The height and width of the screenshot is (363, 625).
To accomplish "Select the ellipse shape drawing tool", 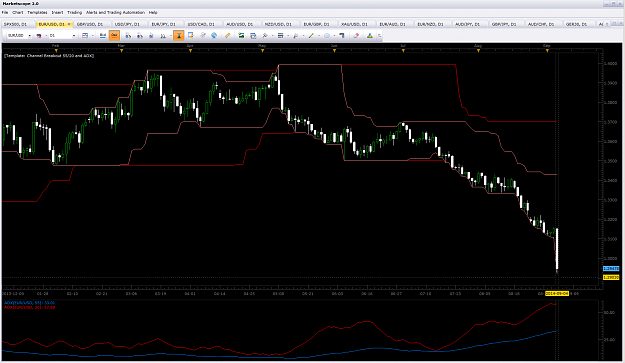I will [x=327, y=35].
